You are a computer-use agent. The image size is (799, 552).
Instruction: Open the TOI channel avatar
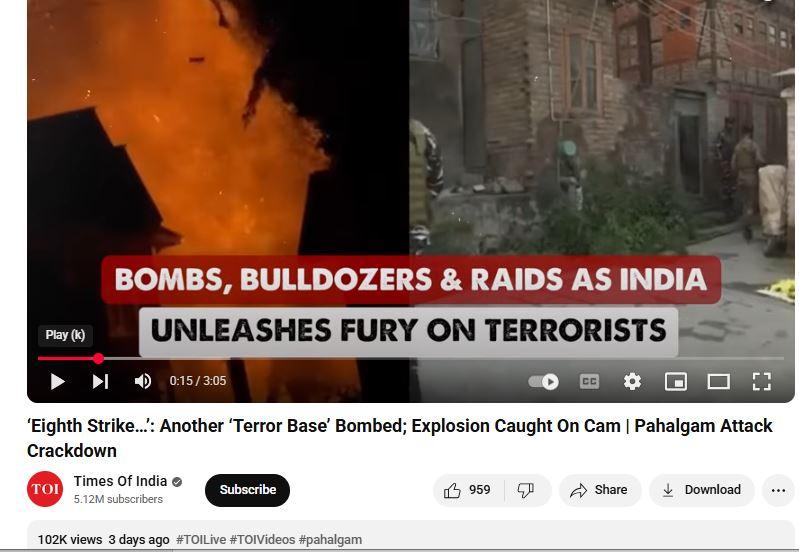(x=45, y=489)
